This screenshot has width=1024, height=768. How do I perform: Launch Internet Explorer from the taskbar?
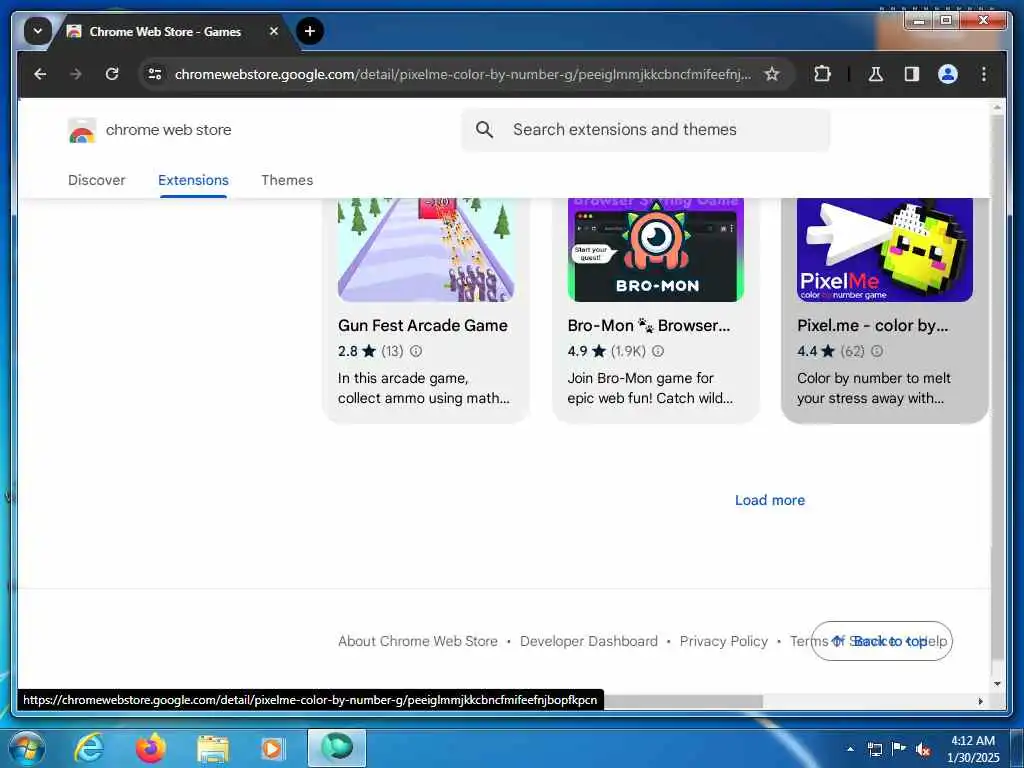click(x=89, y=748)
